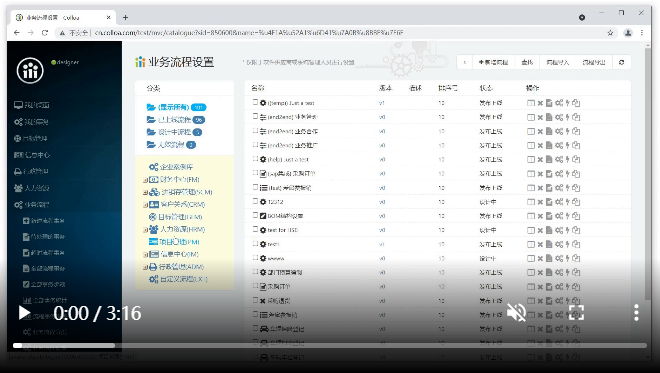660x373 pixels.
Task: Bookmark this page with the star icon
Action: pyautogui.click(x=610, y=32)
